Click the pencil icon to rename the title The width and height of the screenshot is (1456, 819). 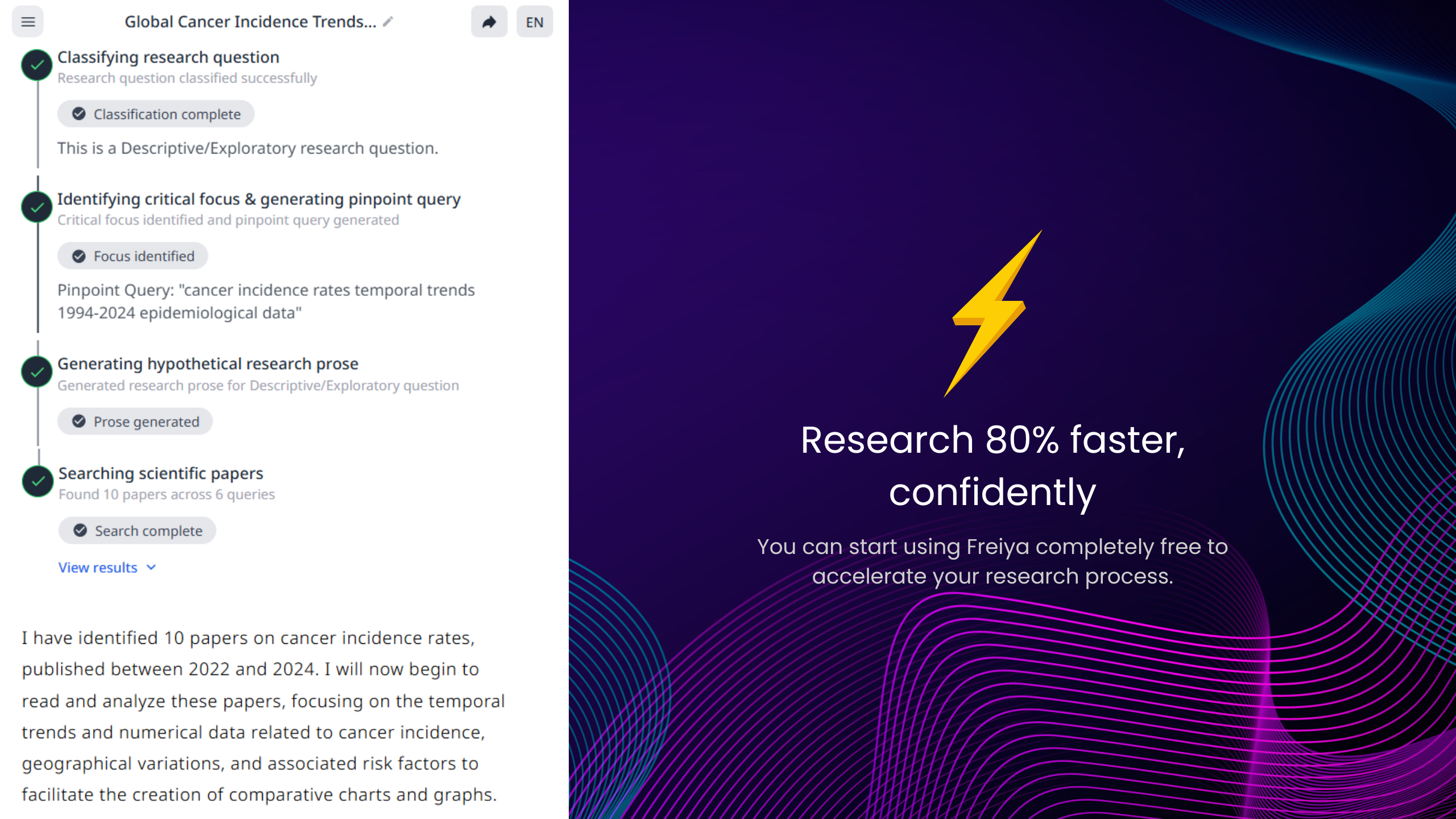[388, 22]
